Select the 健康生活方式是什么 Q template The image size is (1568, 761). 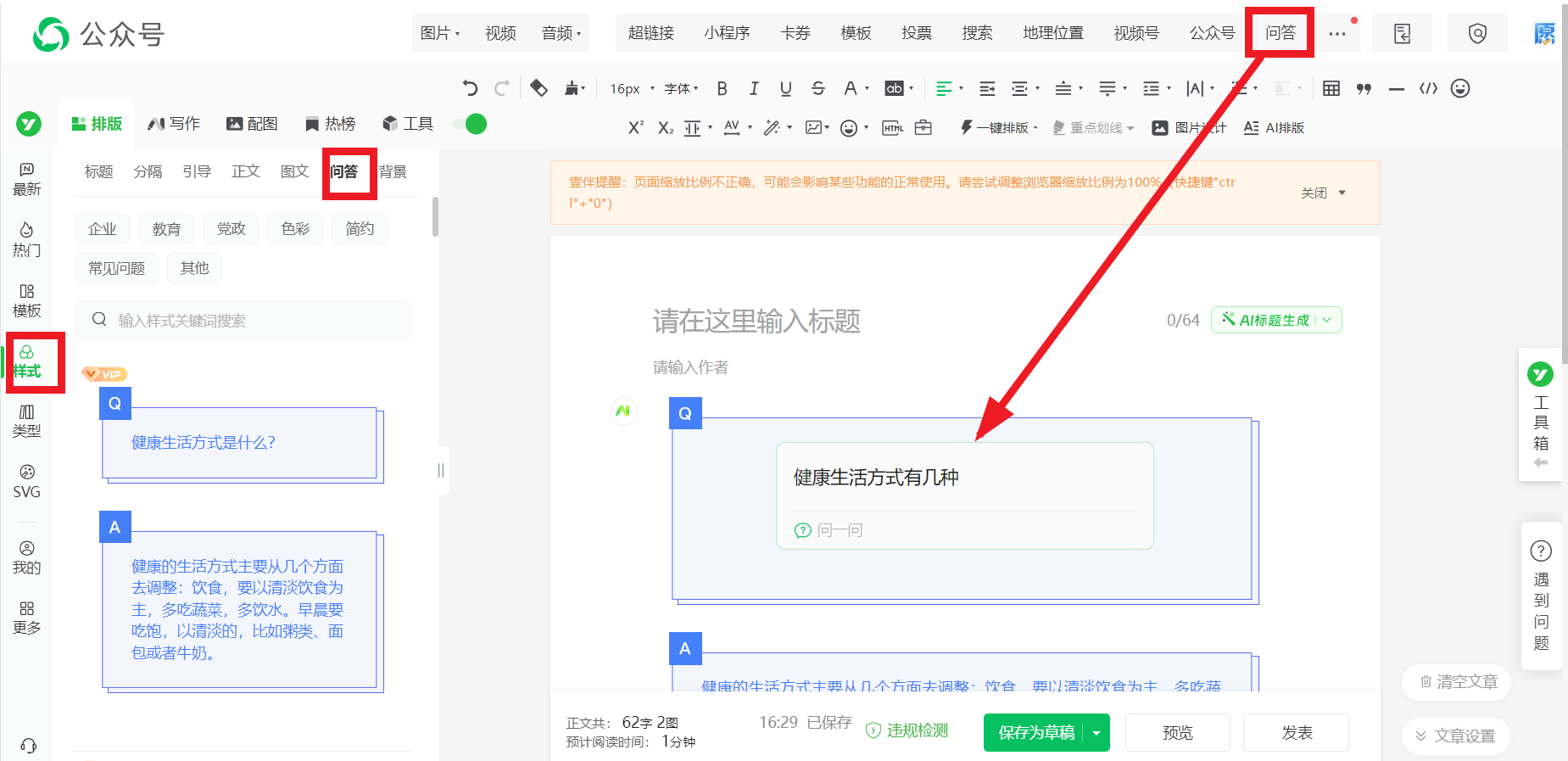241,437
